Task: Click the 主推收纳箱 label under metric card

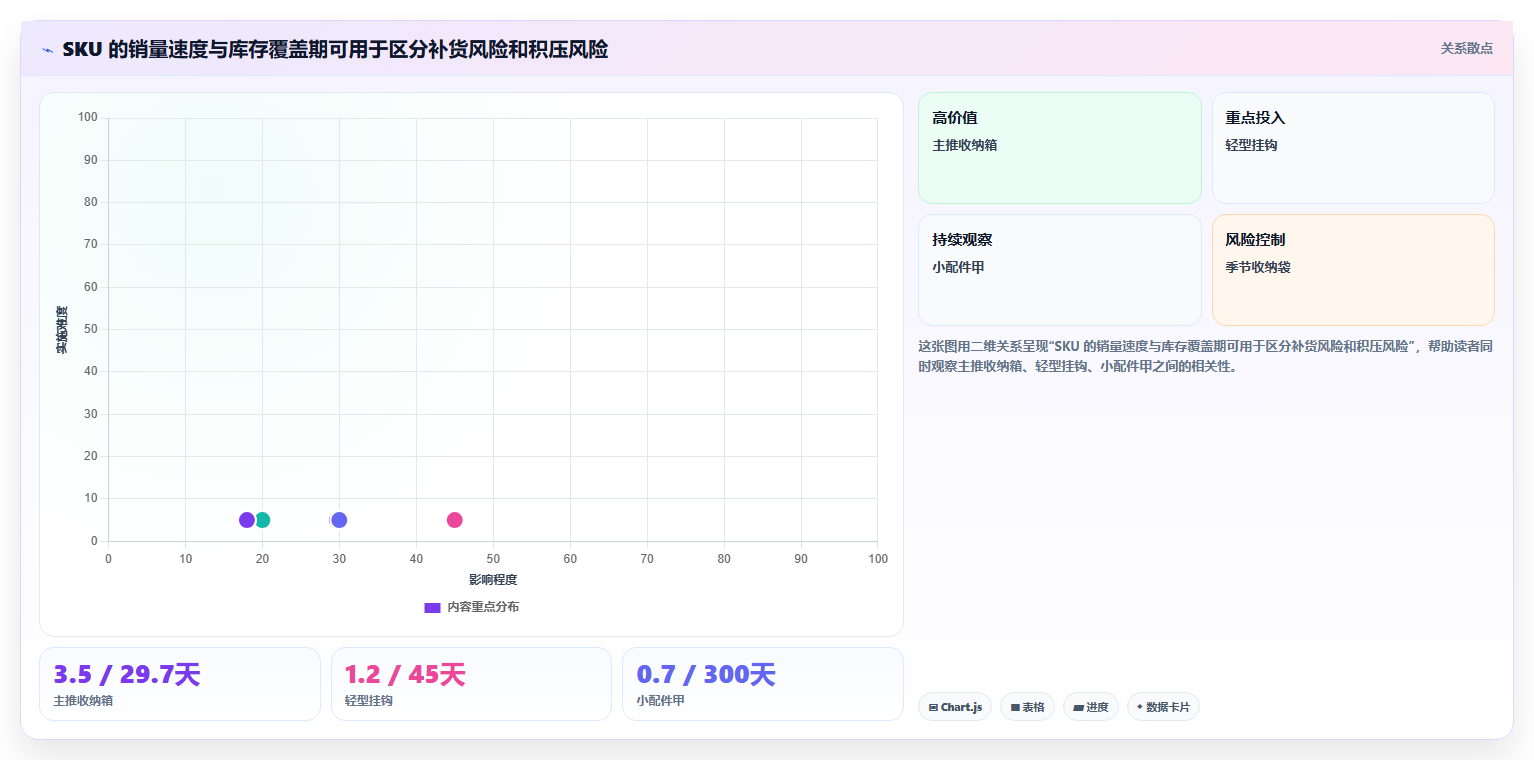Action: [x=83, y=701]
